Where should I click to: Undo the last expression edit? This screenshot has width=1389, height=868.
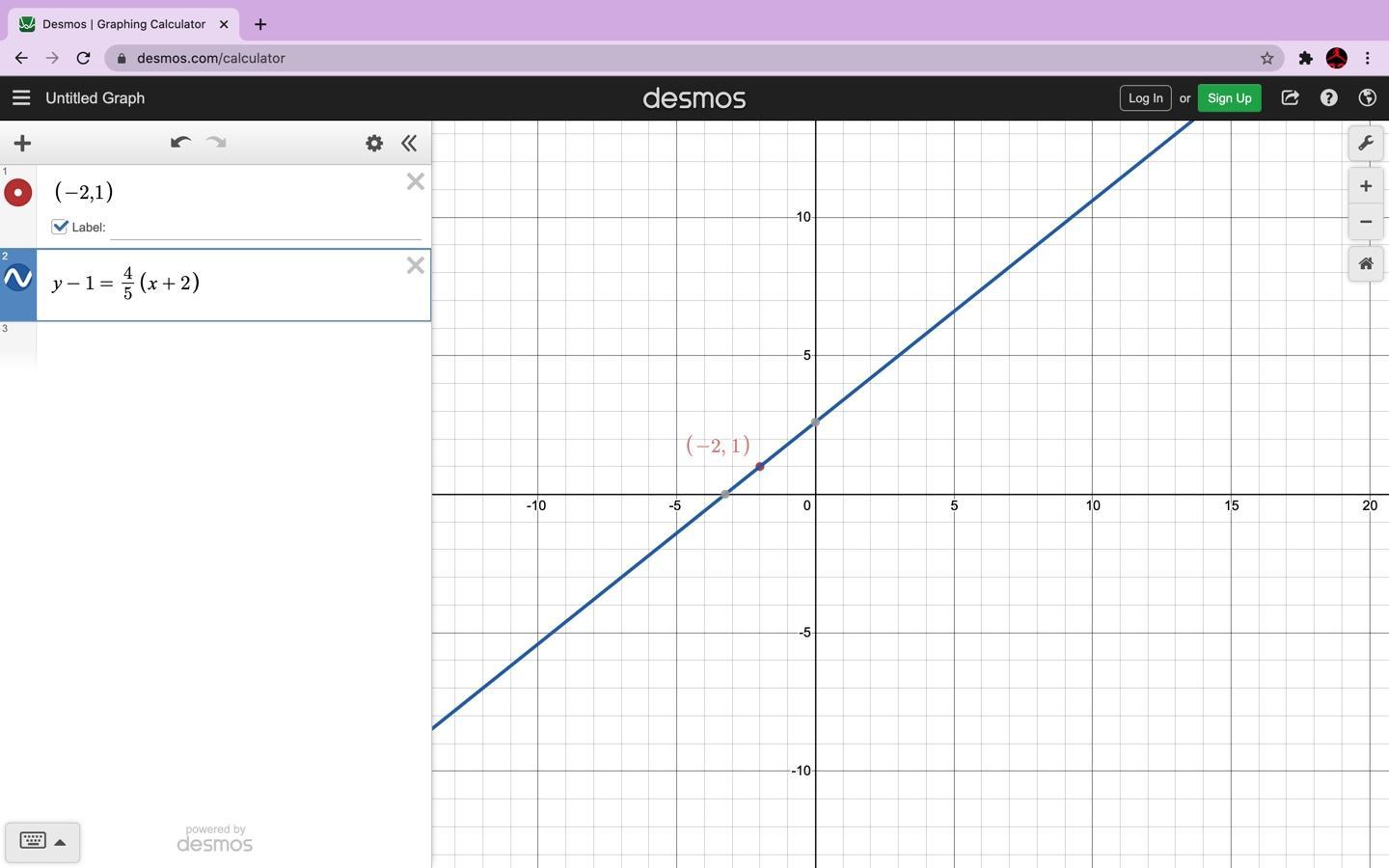(180, 143)
